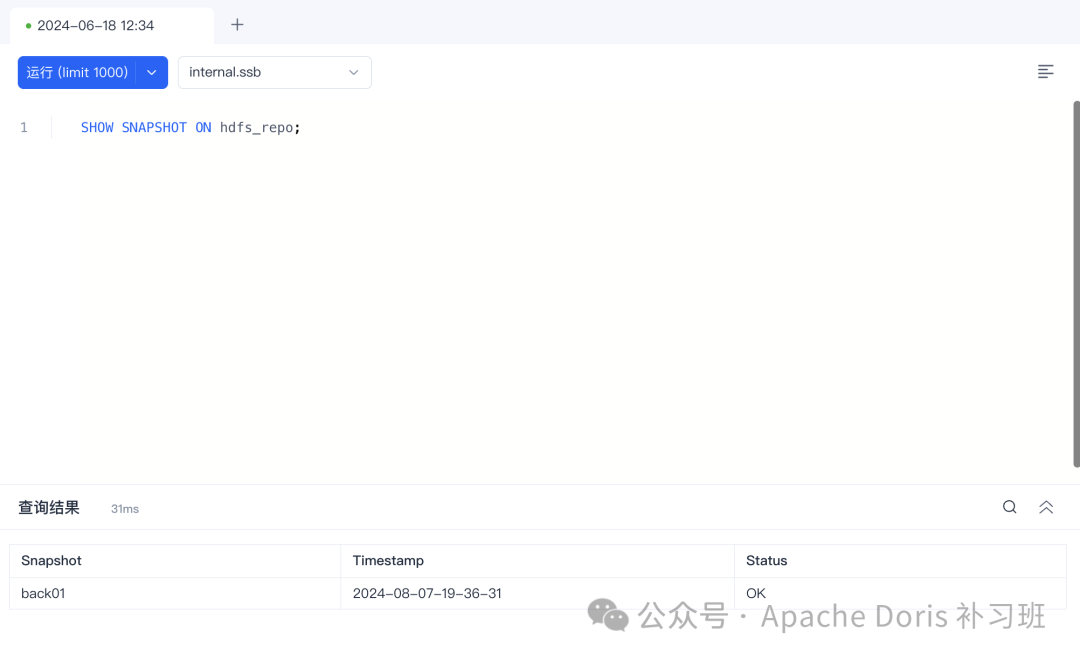
Task: Click the editor vertical scrollbar
Action: click(1076, 284)
